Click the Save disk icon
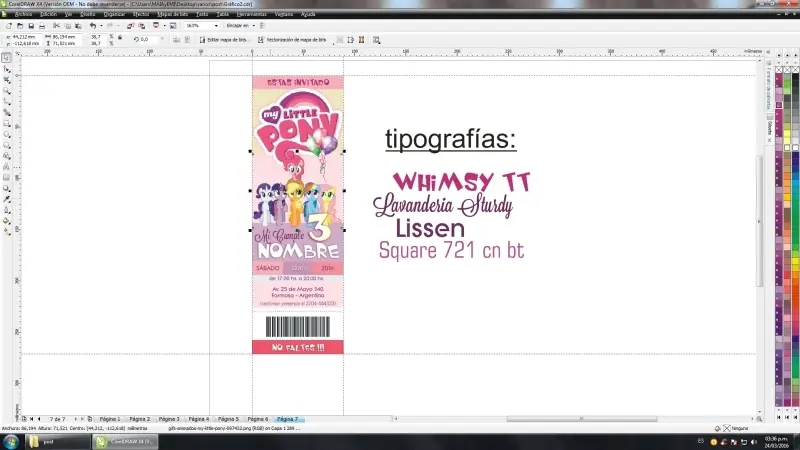800x450 pixels. click(31, 26)
